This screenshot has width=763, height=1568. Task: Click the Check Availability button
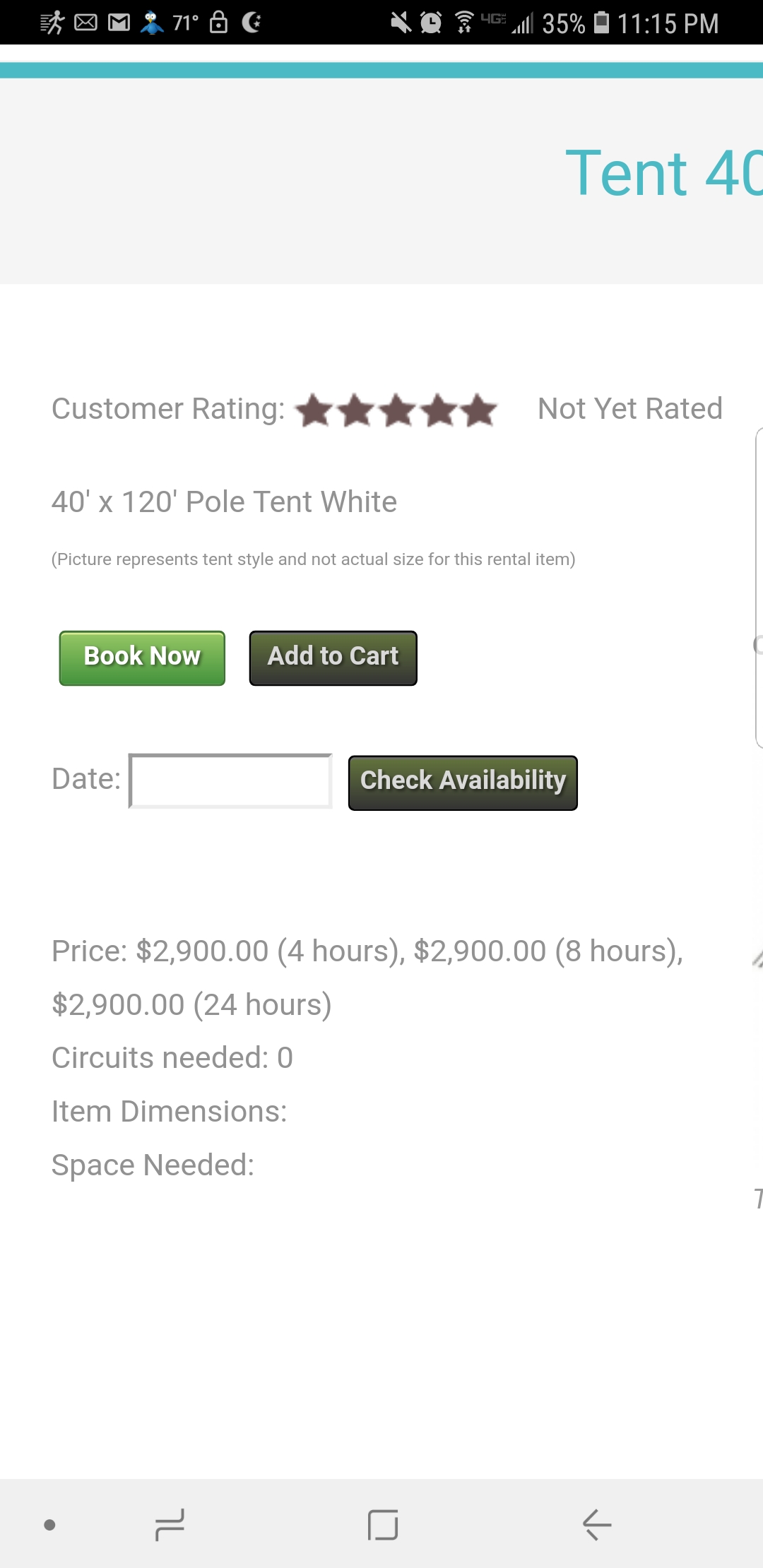point(463,783)
